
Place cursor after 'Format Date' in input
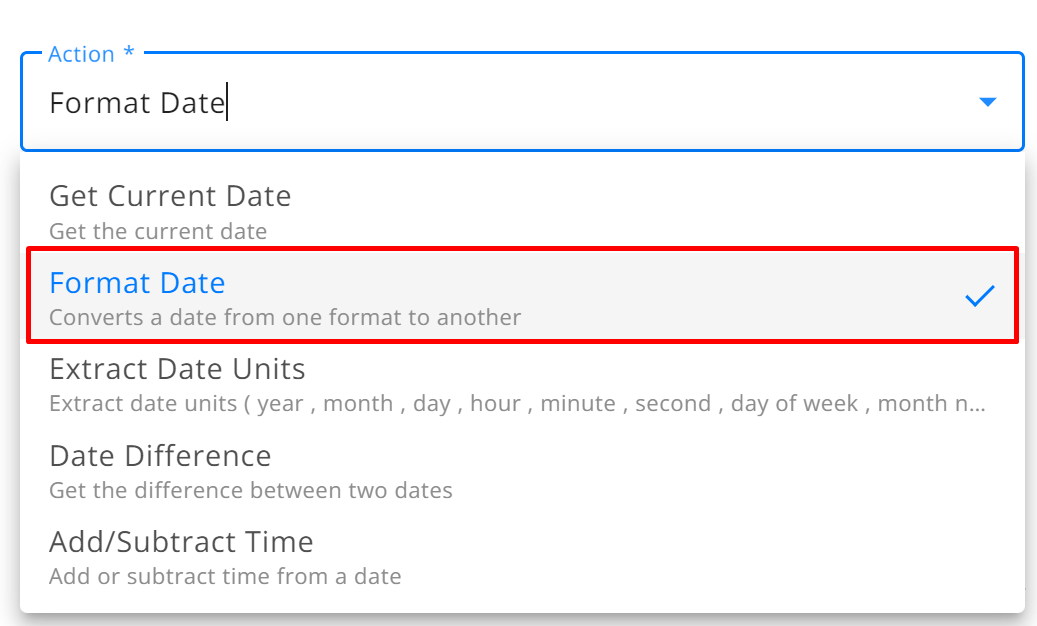(x=228, y=102)
